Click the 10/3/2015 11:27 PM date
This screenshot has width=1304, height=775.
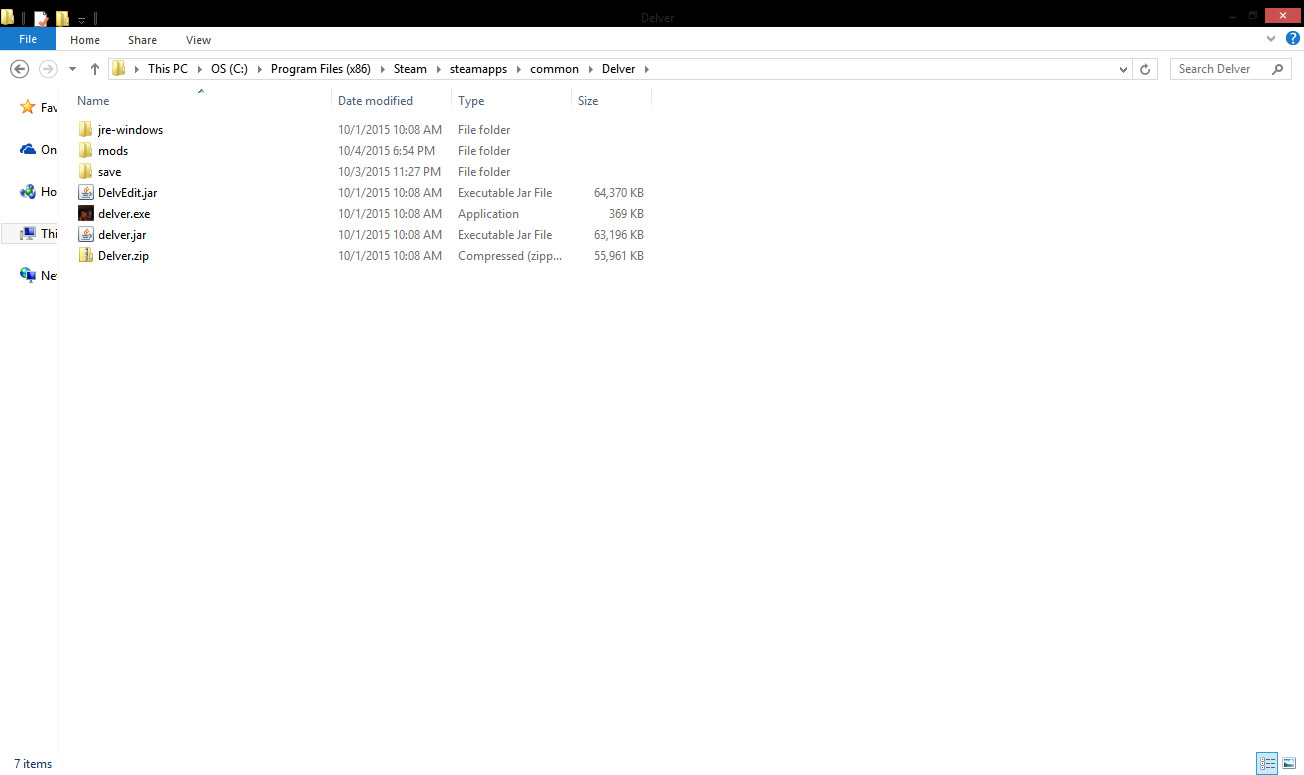389,172
